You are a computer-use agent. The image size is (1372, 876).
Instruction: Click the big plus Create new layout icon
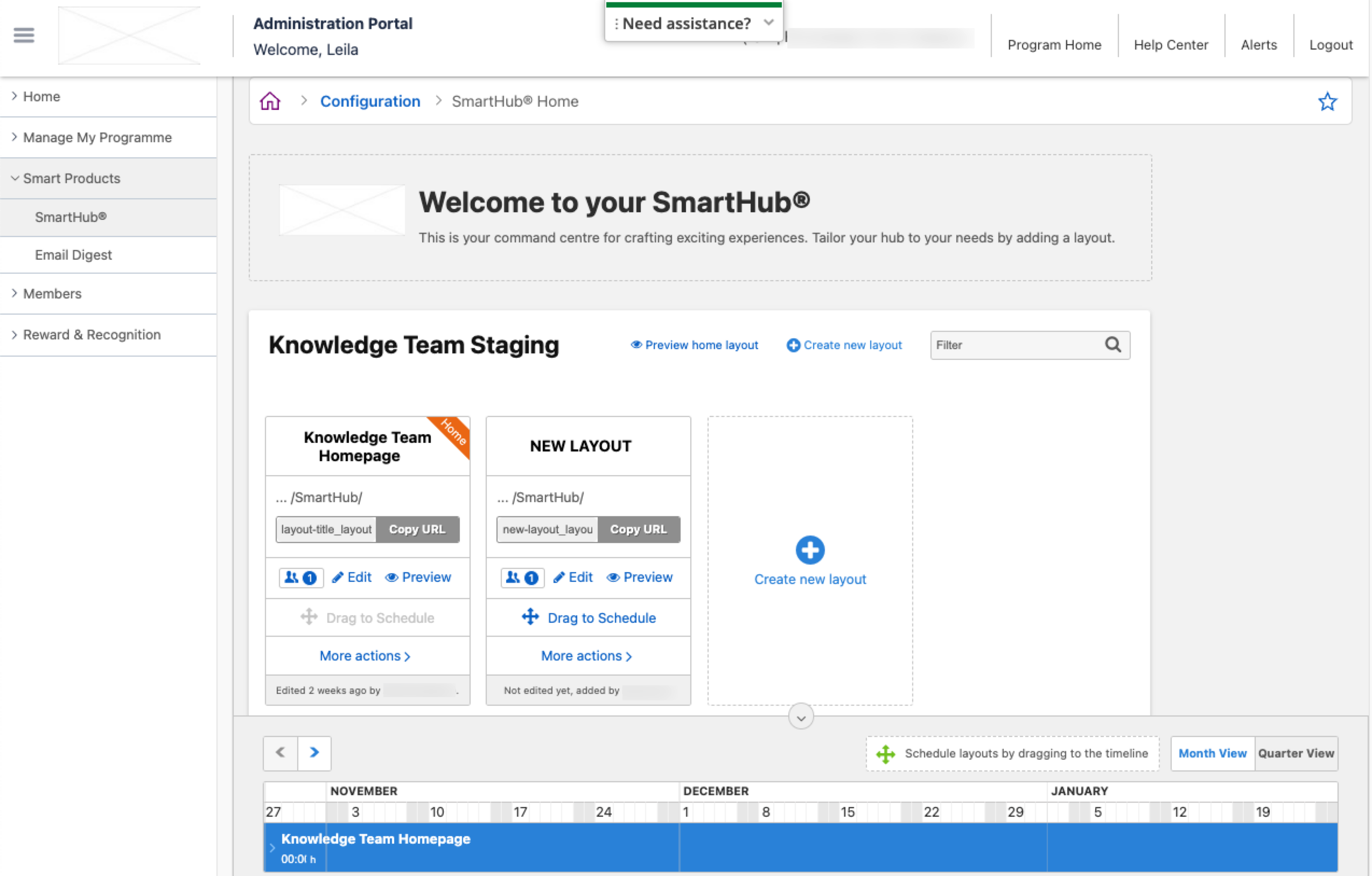pos(810,550)
